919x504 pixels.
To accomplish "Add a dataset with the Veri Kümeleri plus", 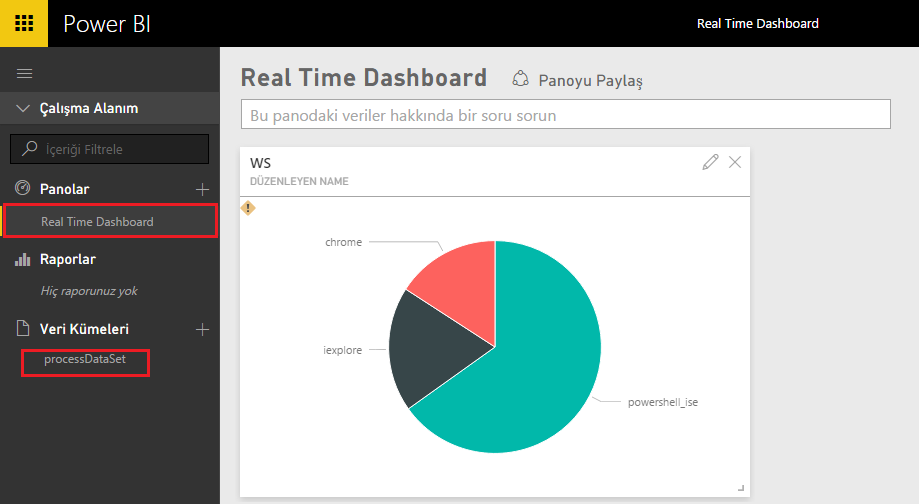I will click(202, 329).
